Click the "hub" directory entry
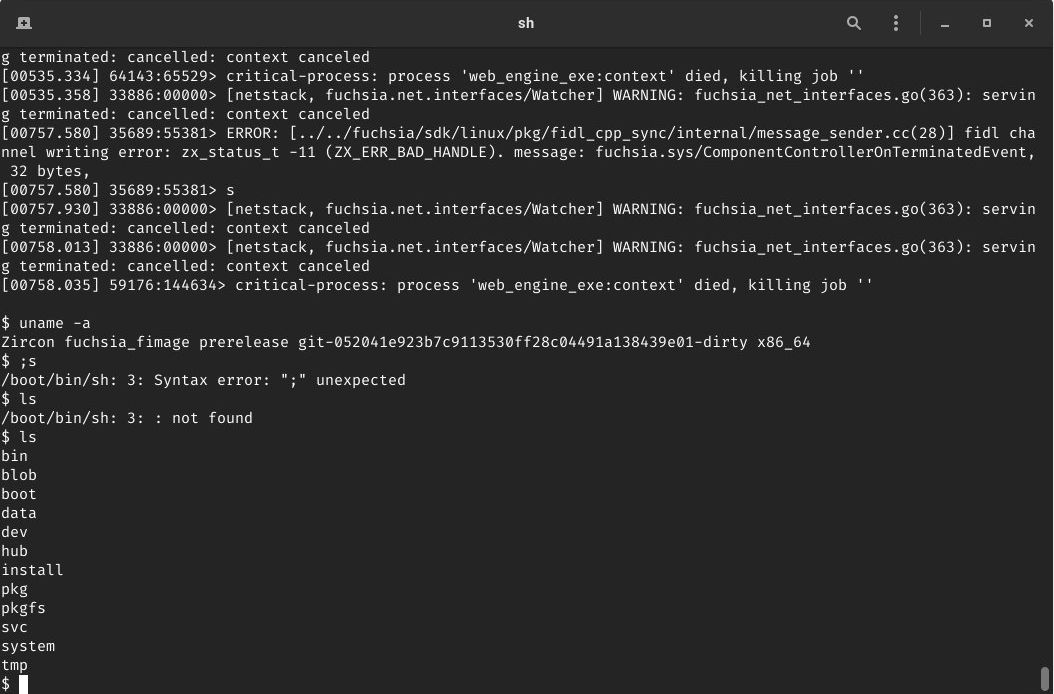This screenshot has height=694, width=1054. tap(14, 551)
